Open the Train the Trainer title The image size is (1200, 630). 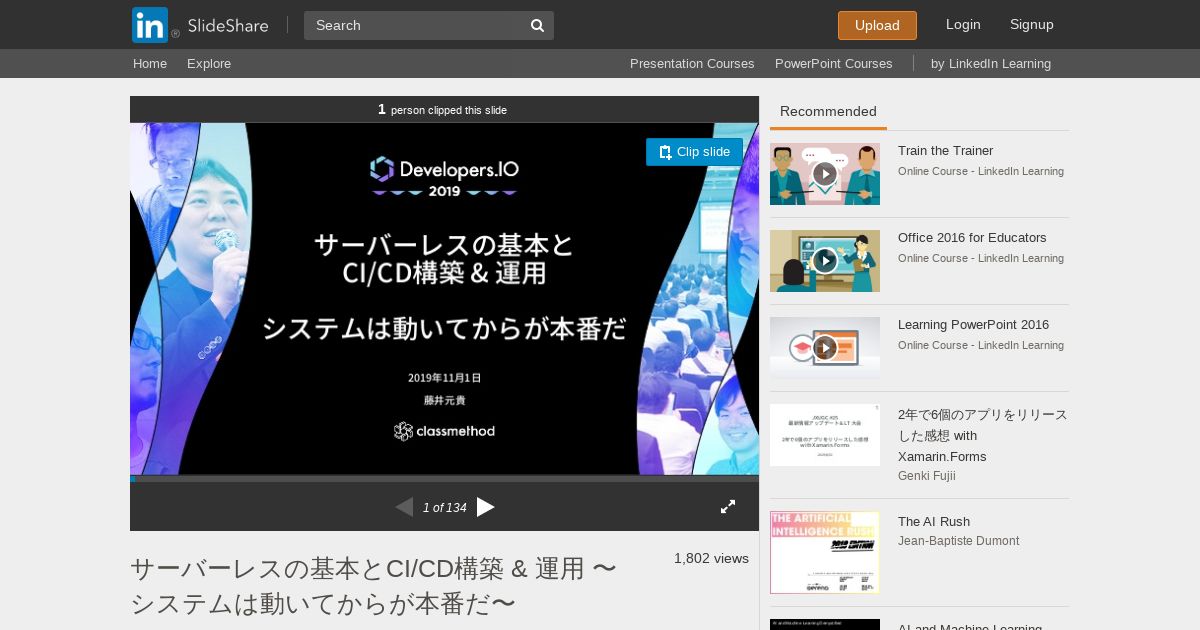pos(945,151)
